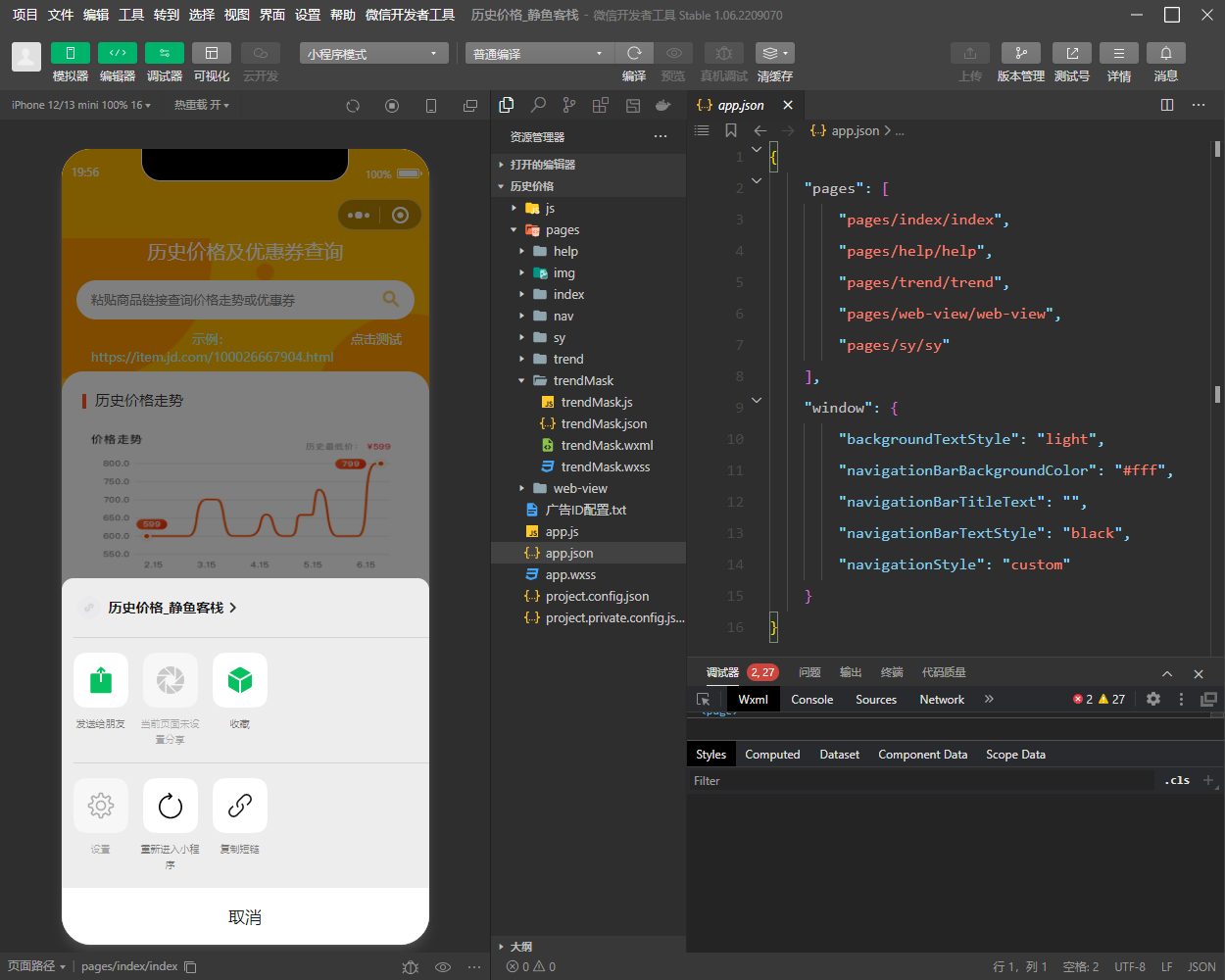Open the version management (版本管理) icon

tap(1020, 53)
